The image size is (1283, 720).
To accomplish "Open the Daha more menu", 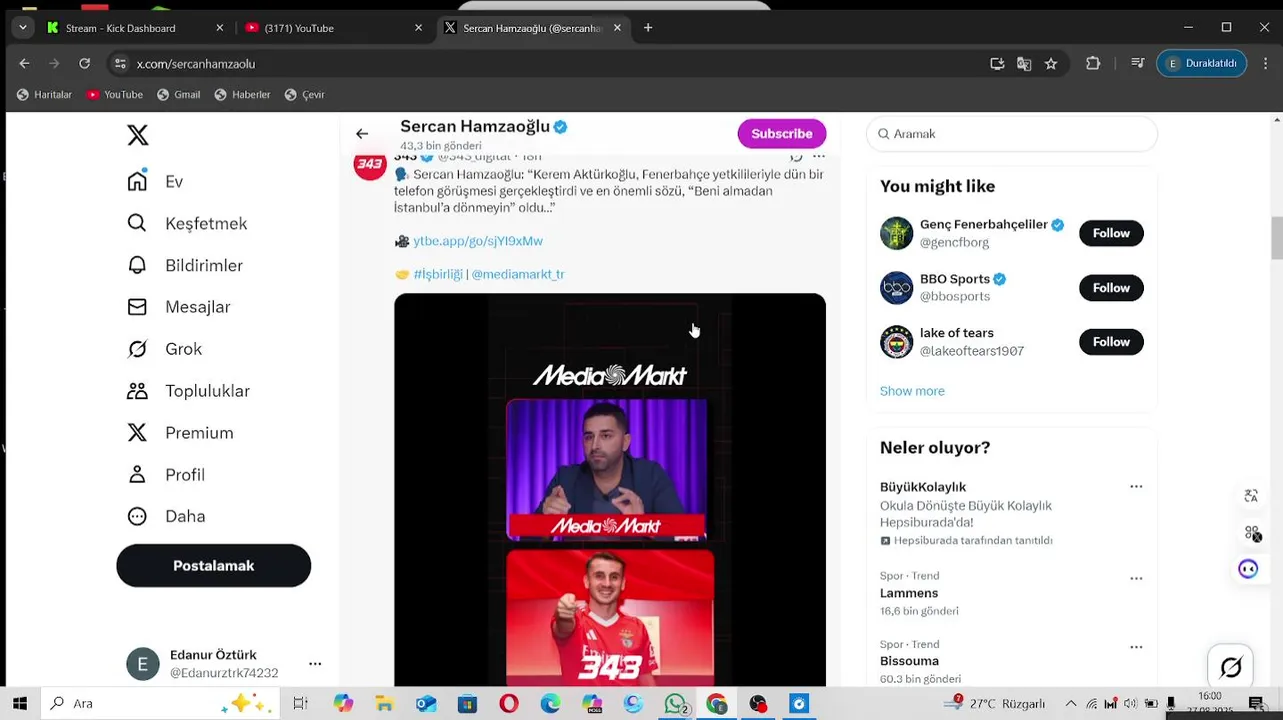I will coord(166,516).
